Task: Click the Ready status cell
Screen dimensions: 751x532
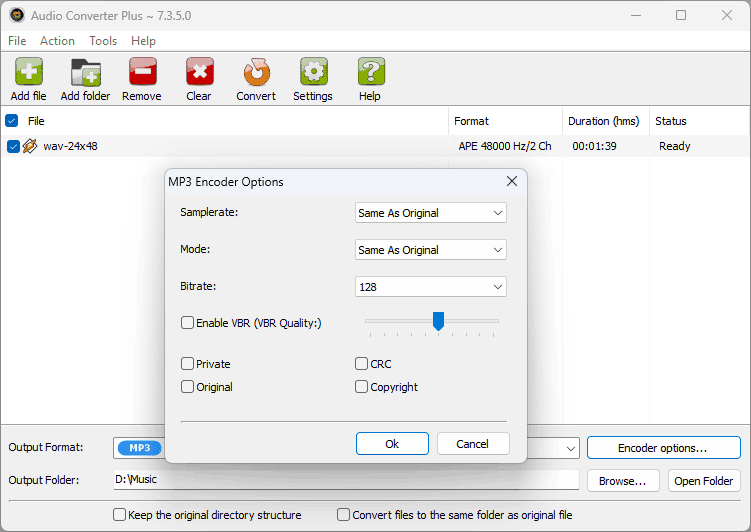Action: pos(674,146)
